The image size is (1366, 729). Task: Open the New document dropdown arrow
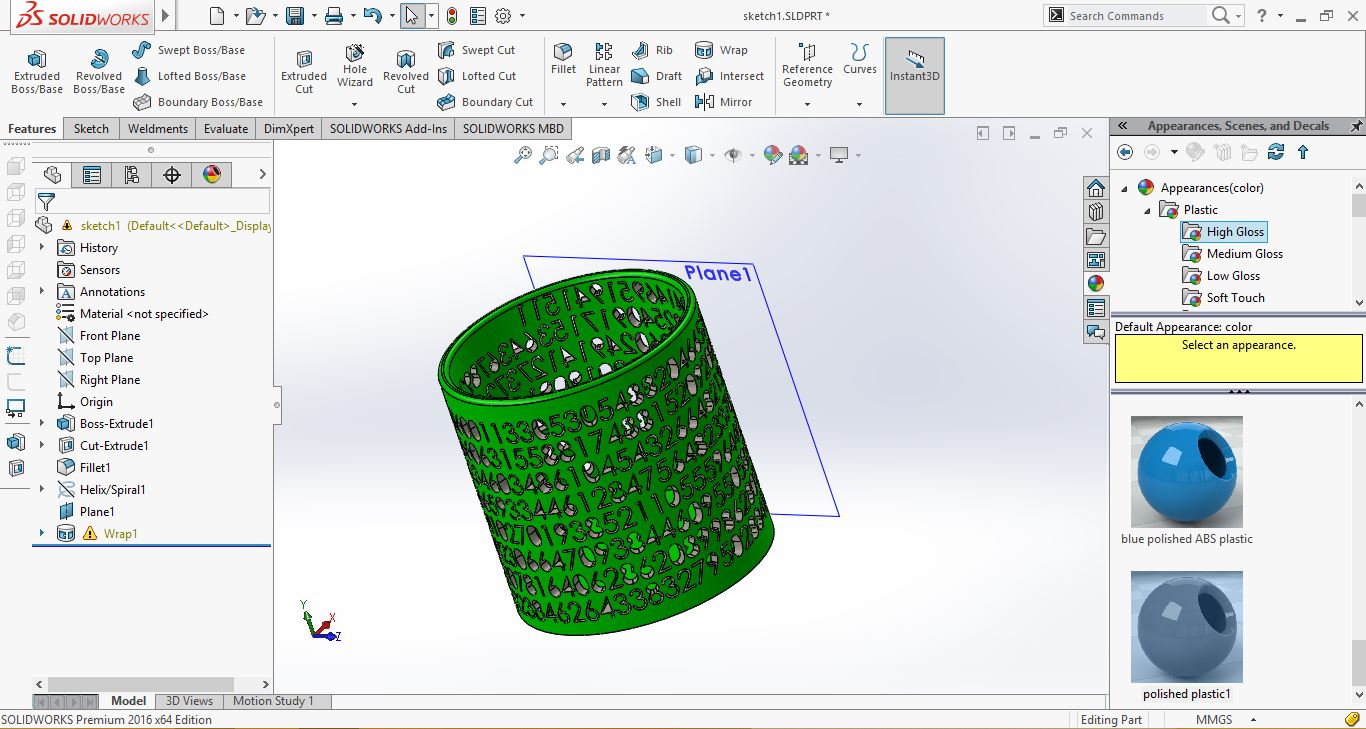[236, 16]
